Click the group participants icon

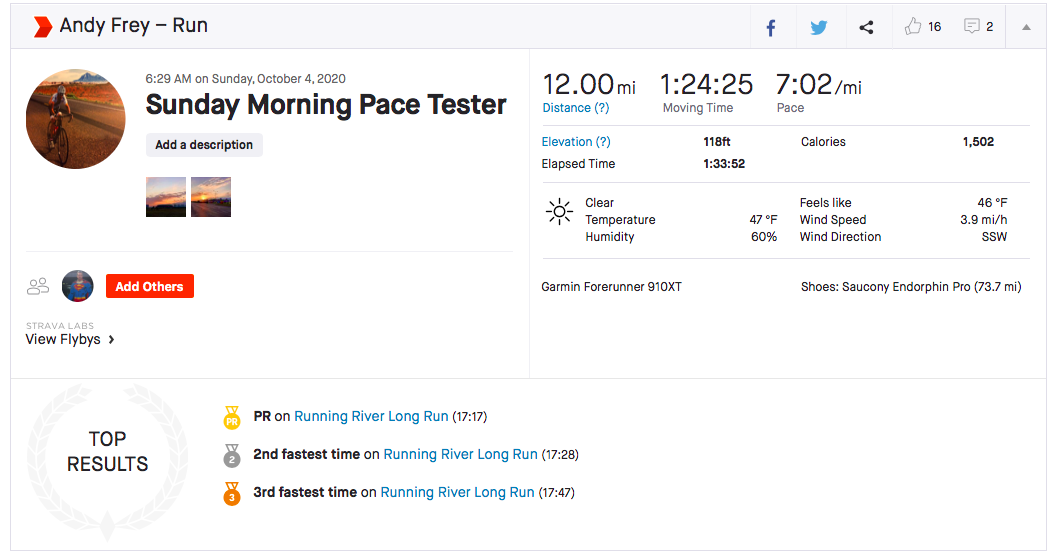point(38,287)
